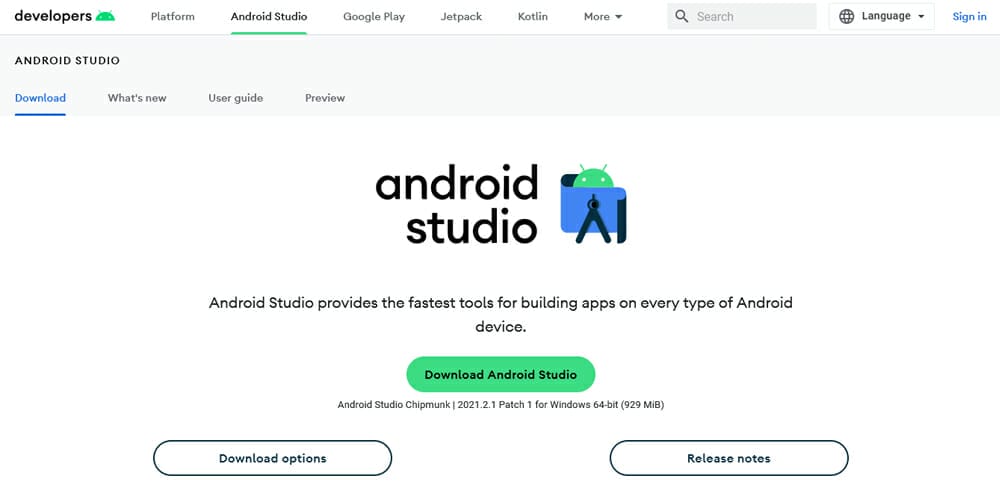Viewport: 1000px width, 500px height.
Task: Go to the Platform nav item
Action: pos(173,17)
